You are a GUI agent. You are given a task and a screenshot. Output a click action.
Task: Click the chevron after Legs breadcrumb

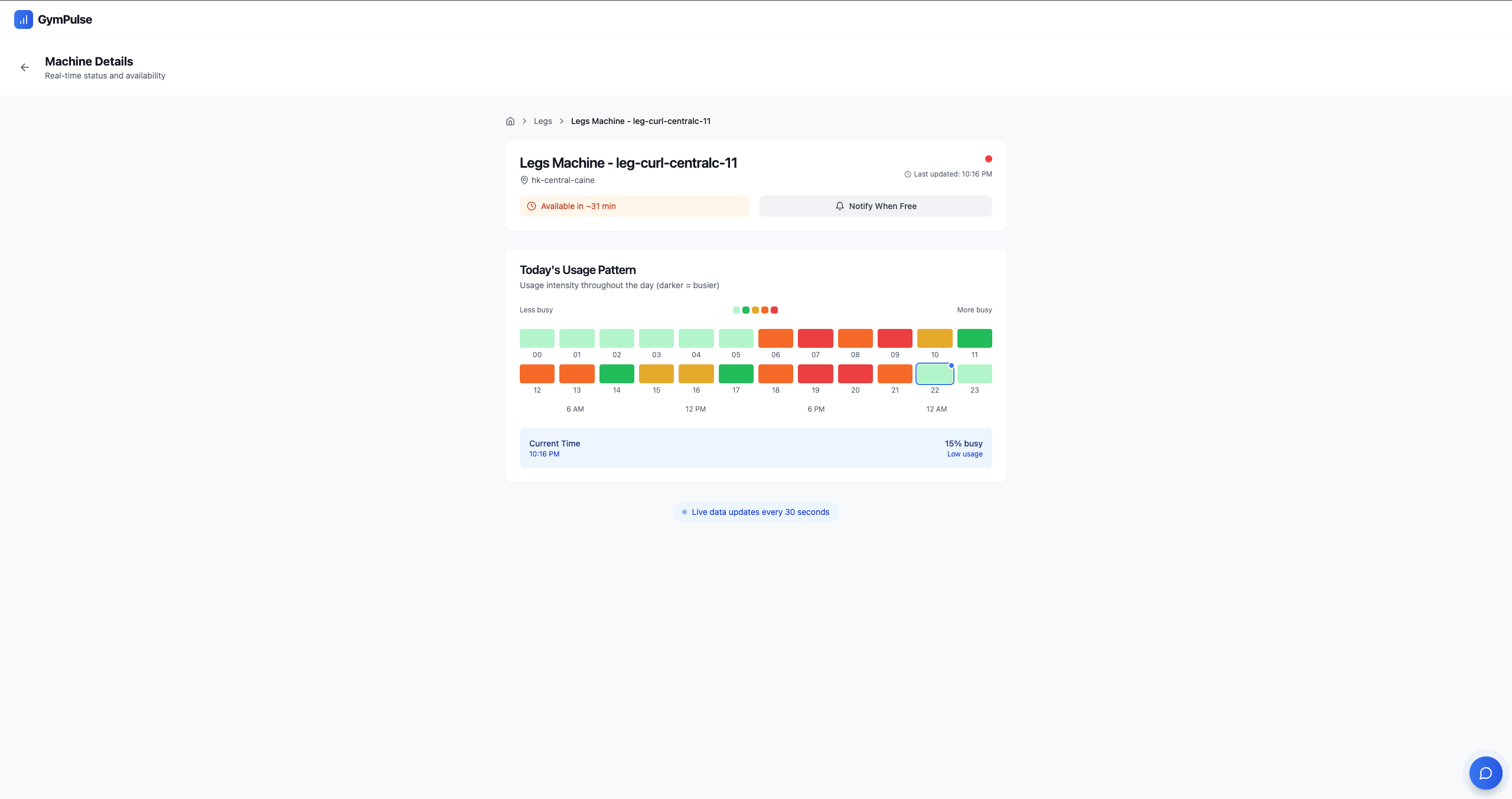[562, 121]
